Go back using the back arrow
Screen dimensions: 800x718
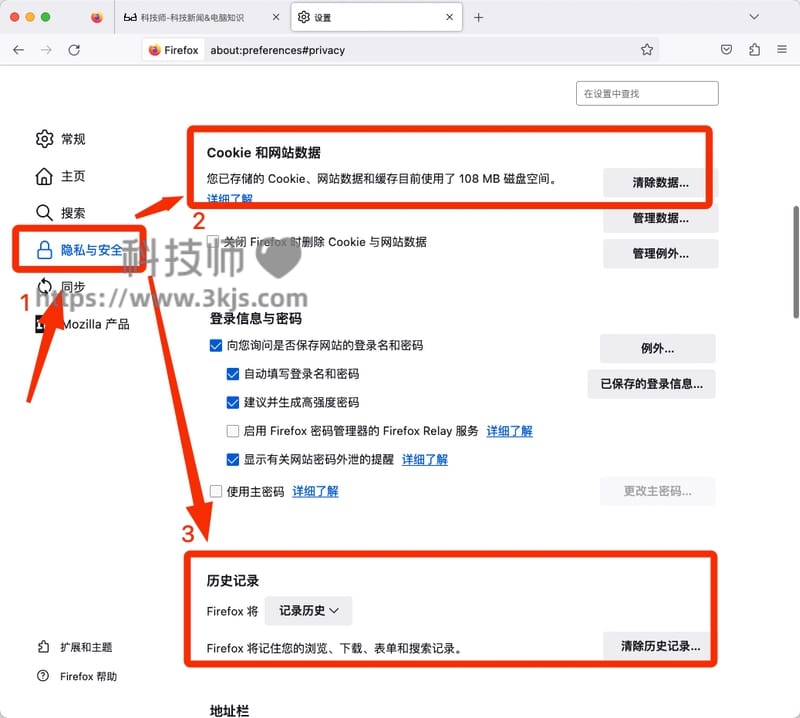(18, 50)
